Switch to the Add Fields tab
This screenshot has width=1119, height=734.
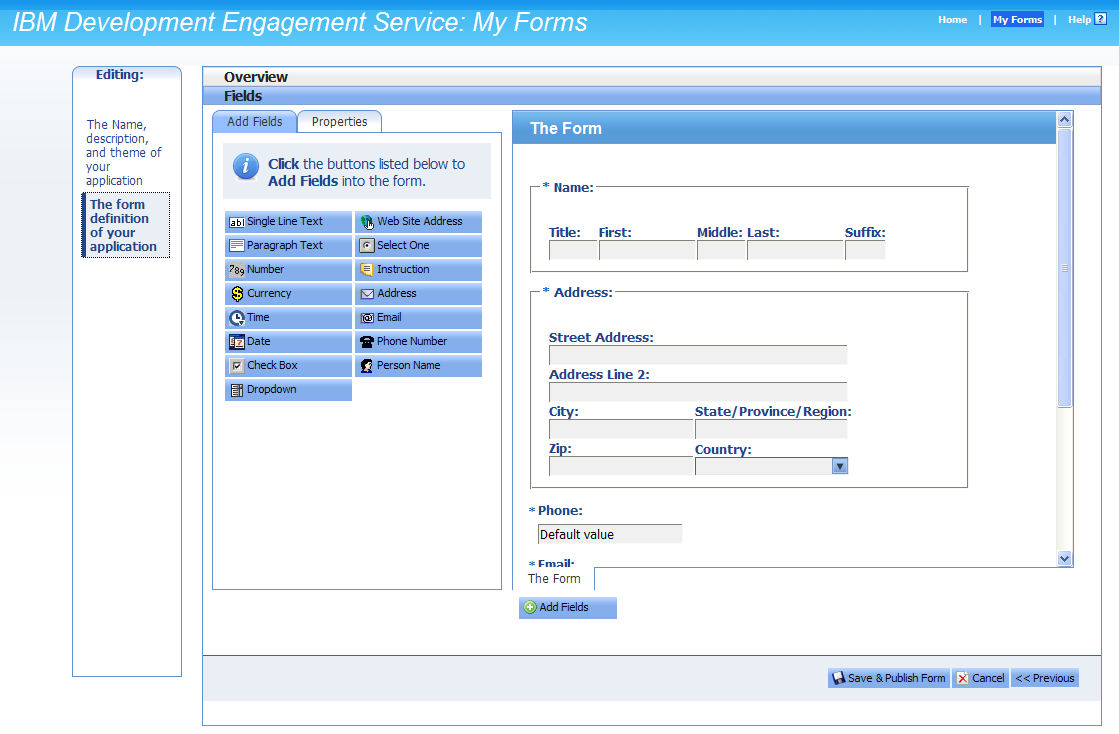(x=254, y=122)
